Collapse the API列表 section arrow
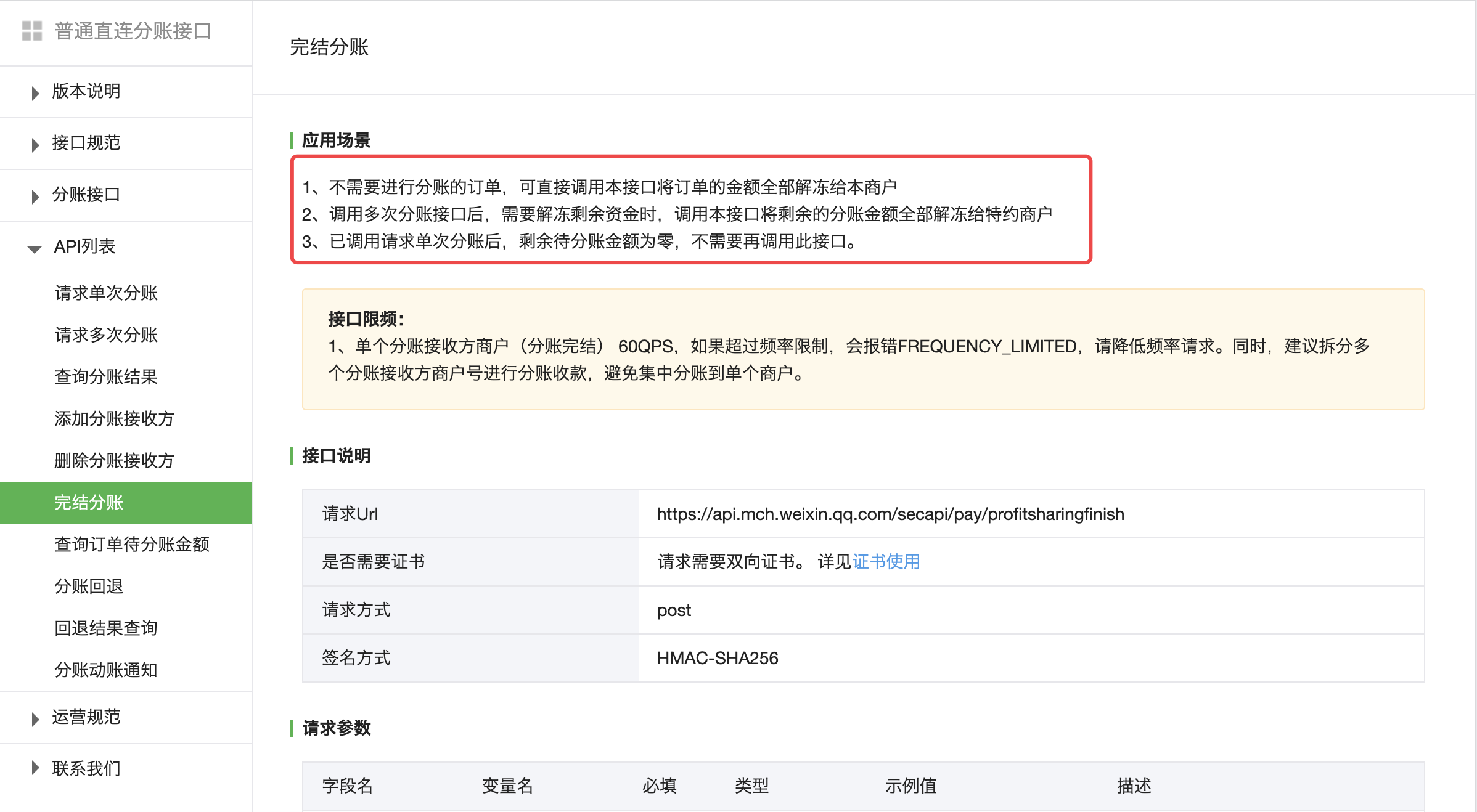This screenshot has height=812, width=1477. [x=35, y=248]
